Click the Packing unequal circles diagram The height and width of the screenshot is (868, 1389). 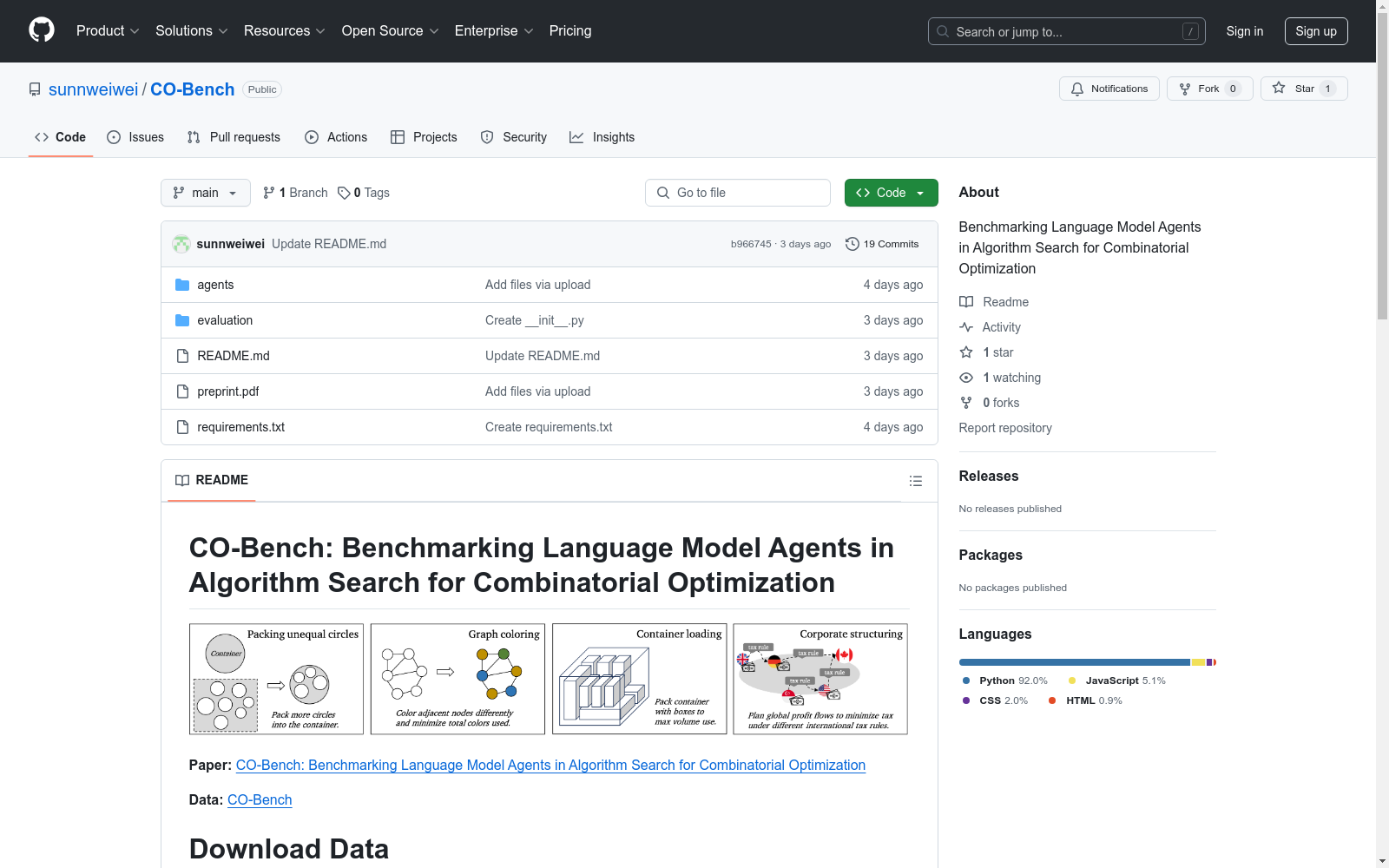click(x=277, y=679)
